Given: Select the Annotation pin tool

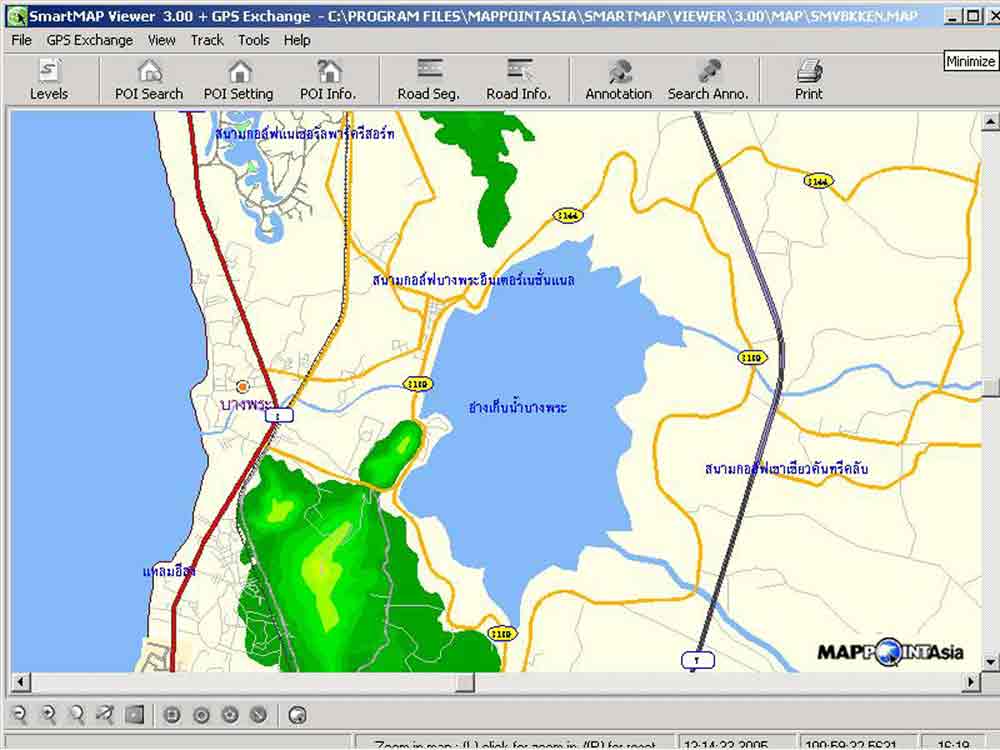Looking at the screenshot, I should pos(618,79).
